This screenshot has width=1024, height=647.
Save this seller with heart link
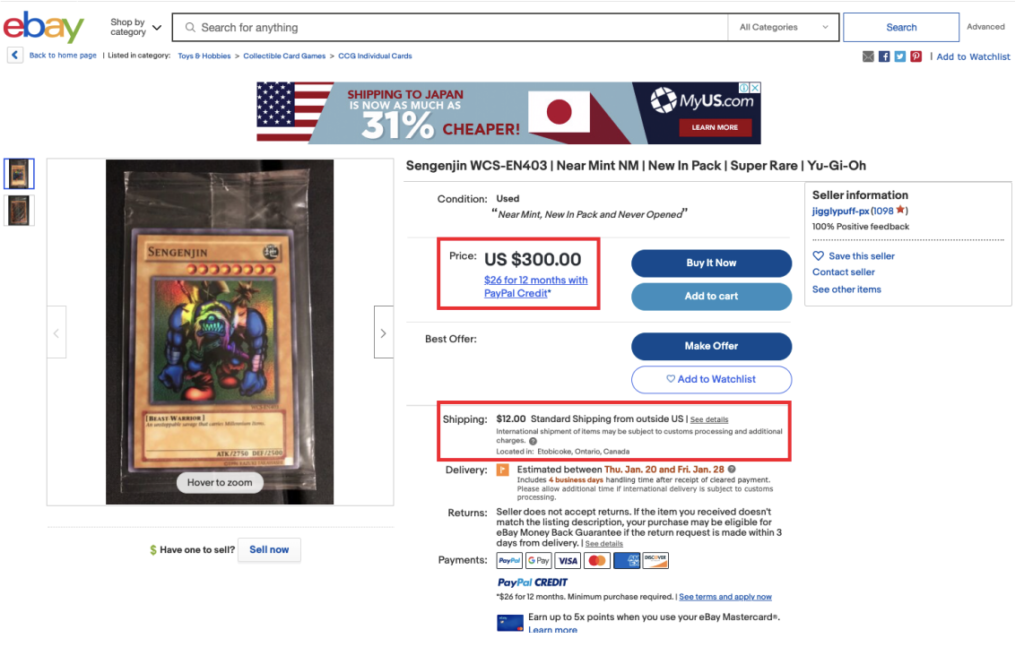coord(854,256)
